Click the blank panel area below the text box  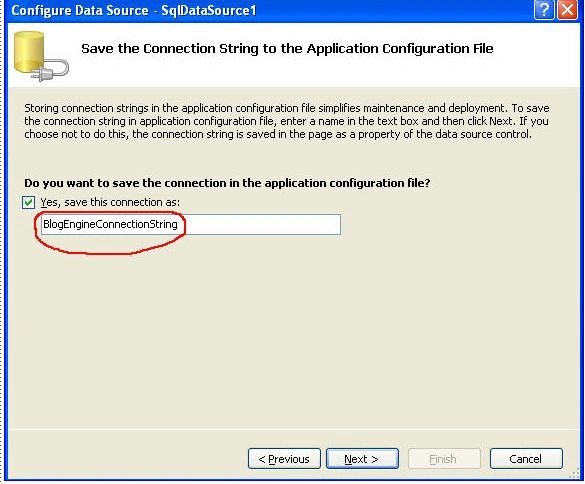293,336
